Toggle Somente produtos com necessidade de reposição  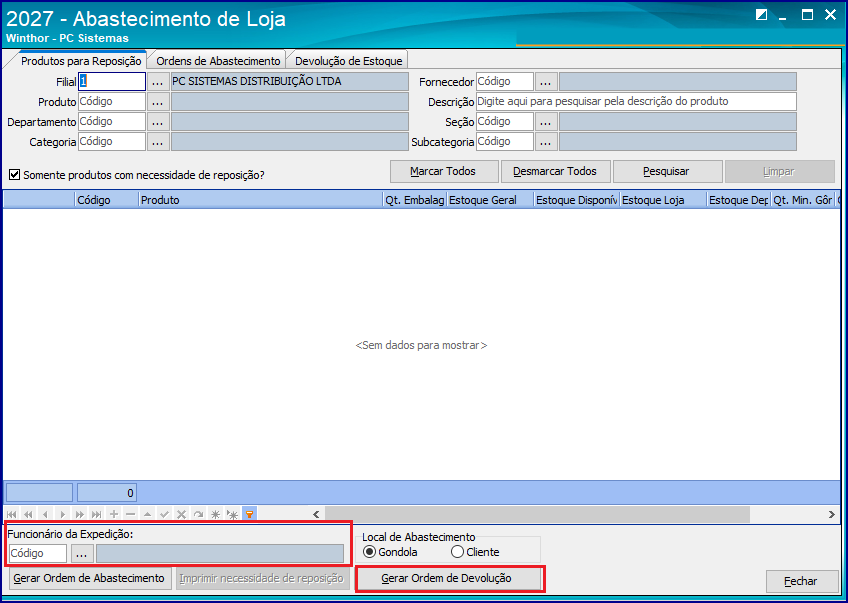click(15, 175)
